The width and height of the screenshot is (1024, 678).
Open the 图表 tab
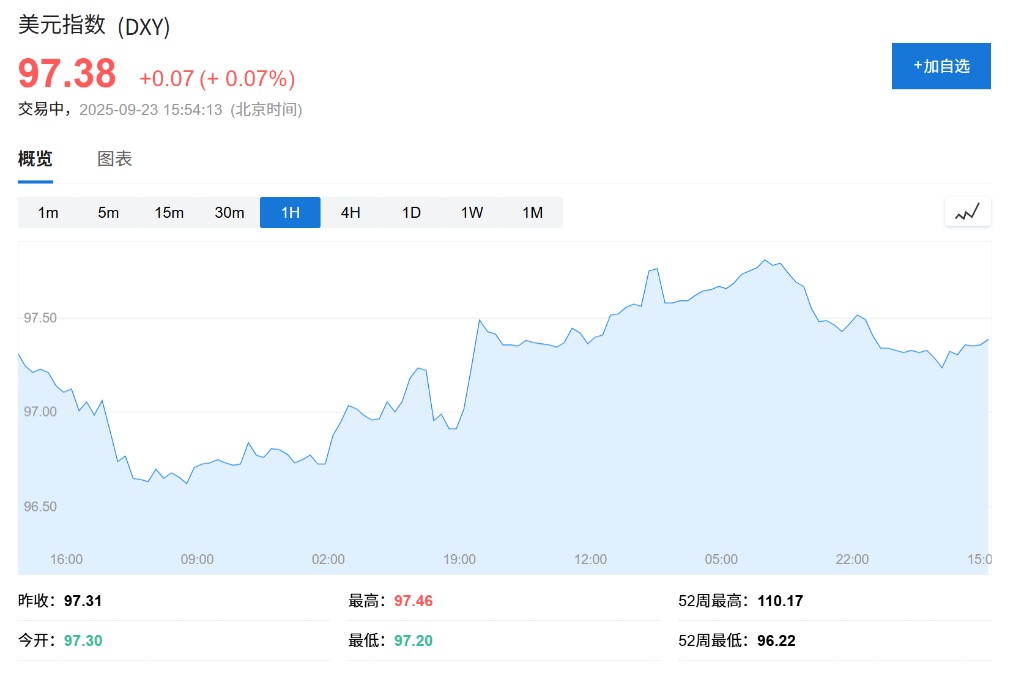click(115, 159)
